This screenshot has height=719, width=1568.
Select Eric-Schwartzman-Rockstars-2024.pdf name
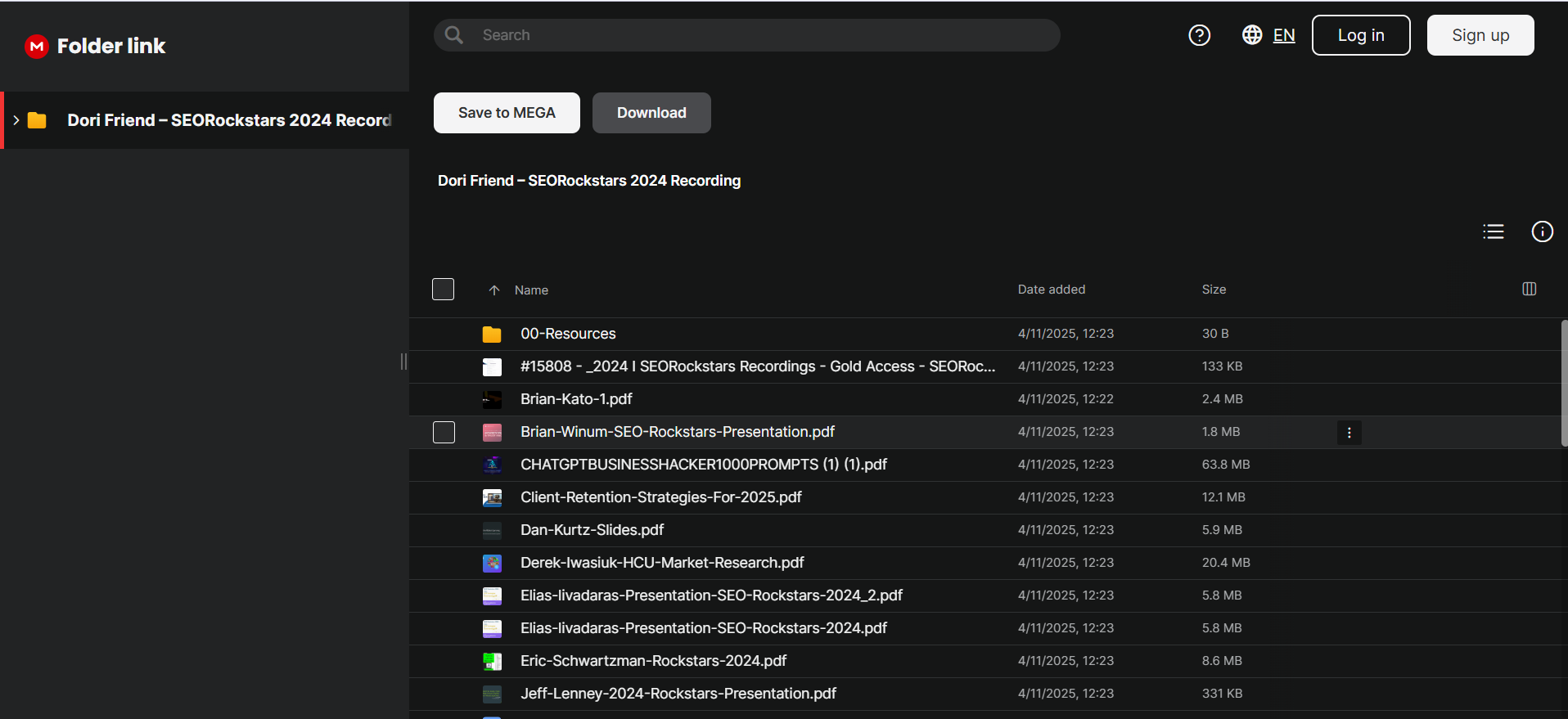point(653,661)
